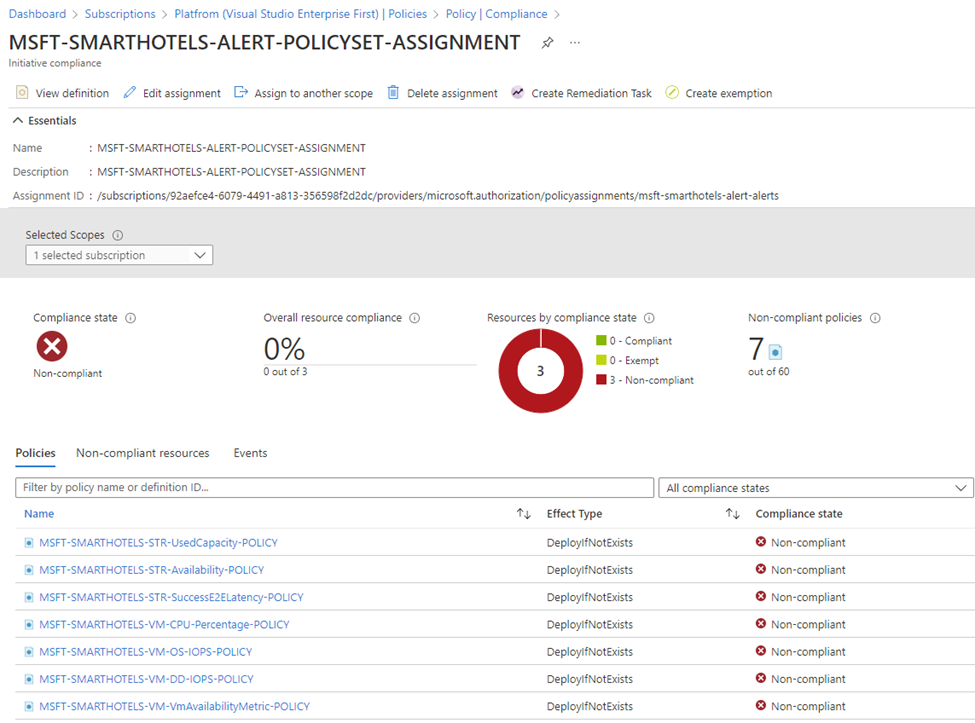Viewport: 975px width, 723px height.
Task: Click policy icon for VM-VmAvailabilityMetric-POLICY row
Action: pyautogui.click(x=29, y=707)
